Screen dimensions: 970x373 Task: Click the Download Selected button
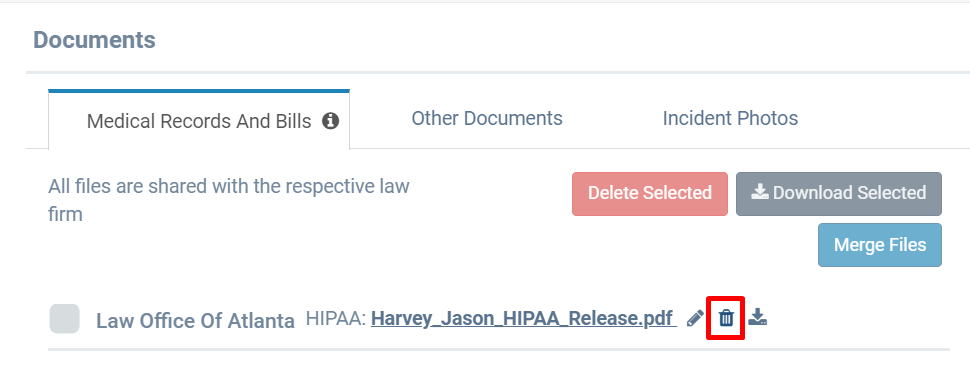click(x=839, y=194)
